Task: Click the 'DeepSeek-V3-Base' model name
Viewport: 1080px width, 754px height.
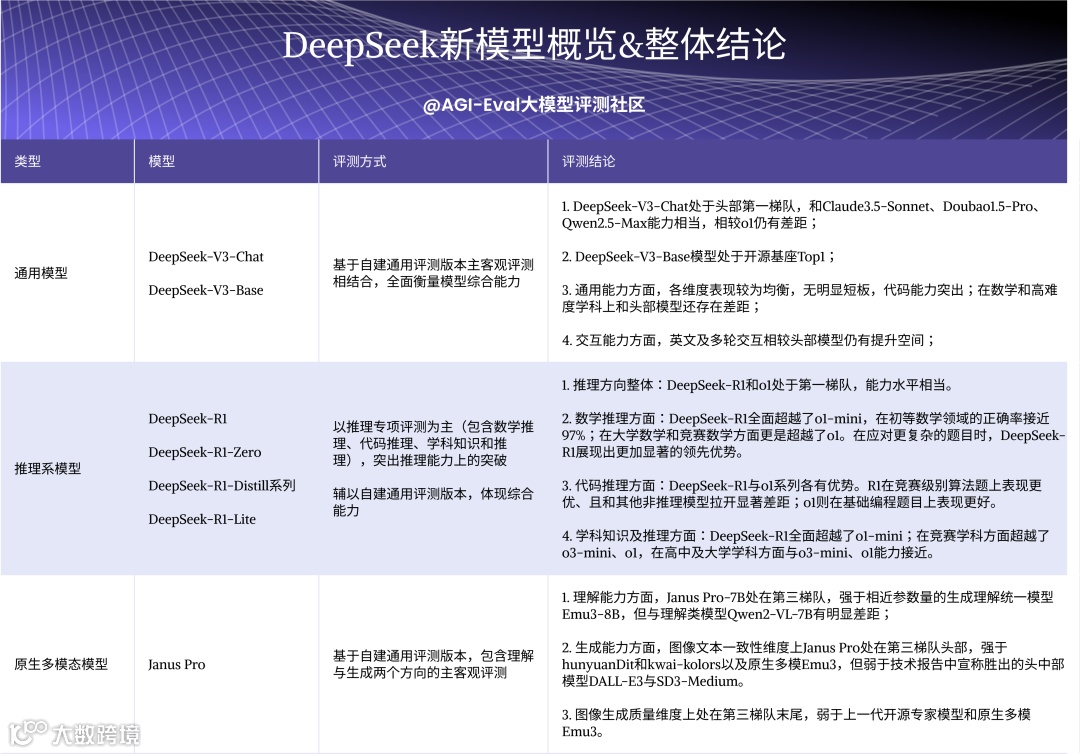Action: pos(206,291)
